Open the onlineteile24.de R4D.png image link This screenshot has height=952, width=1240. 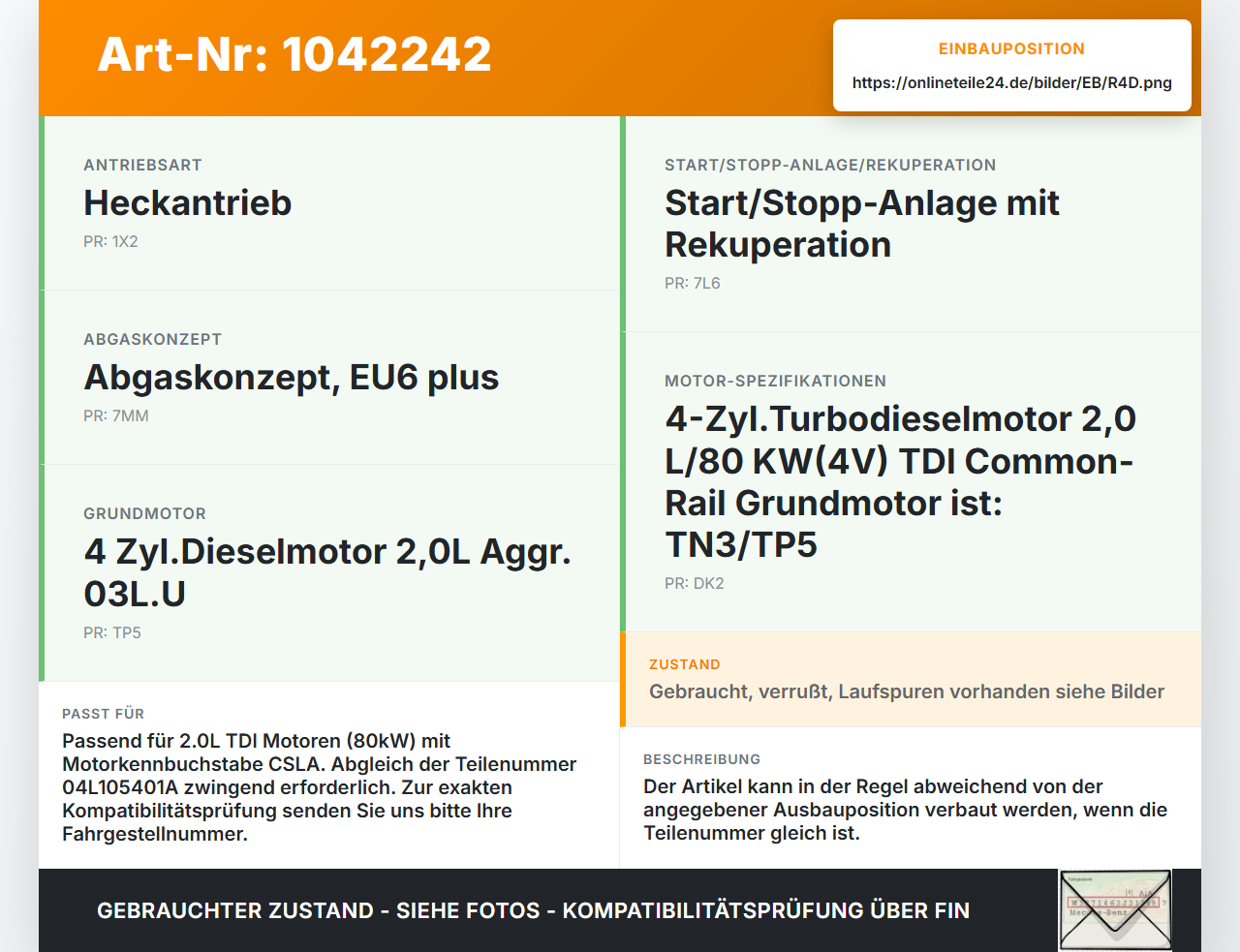pyautogui.click(x=1011, y=82)
